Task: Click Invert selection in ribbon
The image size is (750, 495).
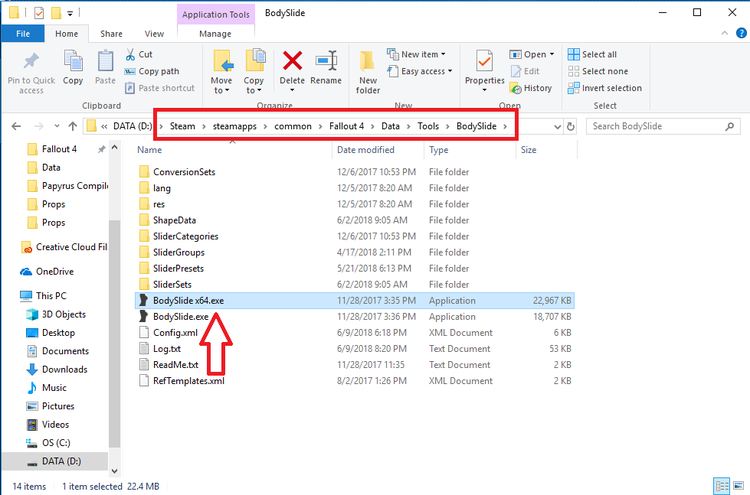Action: (x=605, y=88)
